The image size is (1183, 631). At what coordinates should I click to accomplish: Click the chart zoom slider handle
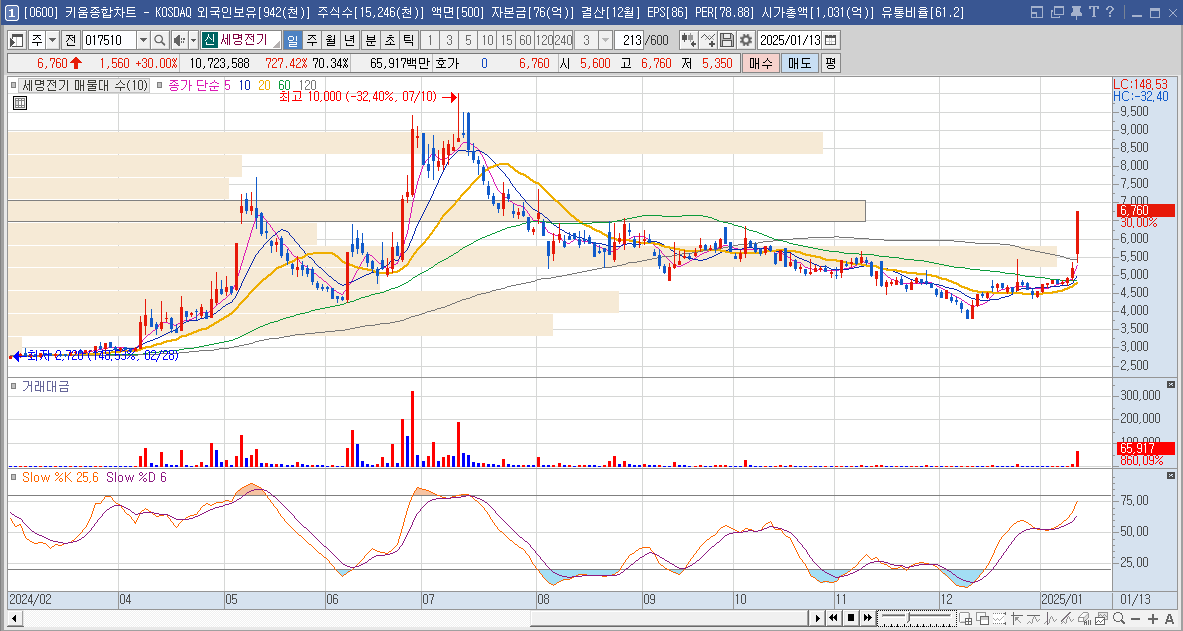pos(908,617)
